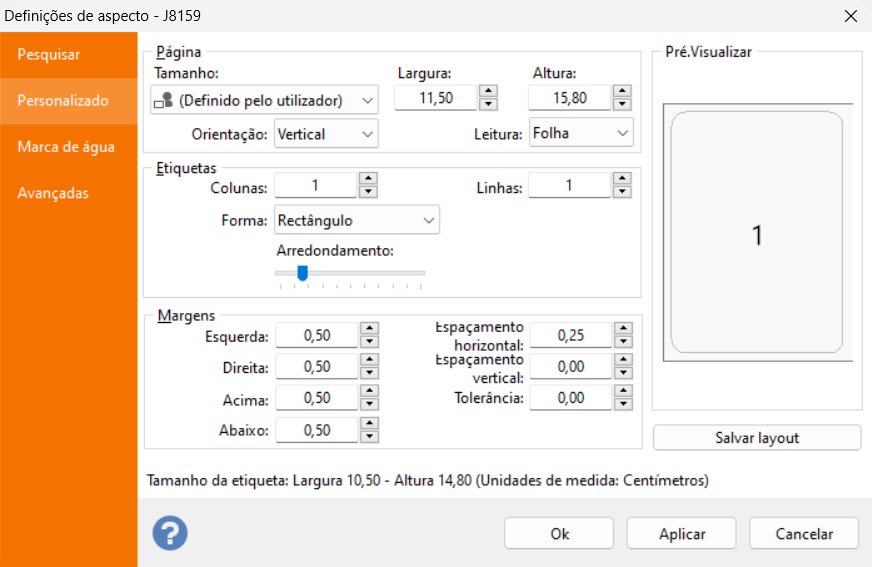872x567 pixels.
Task: Decrease Acima margin with down arrow
Action: pos(369,404)
